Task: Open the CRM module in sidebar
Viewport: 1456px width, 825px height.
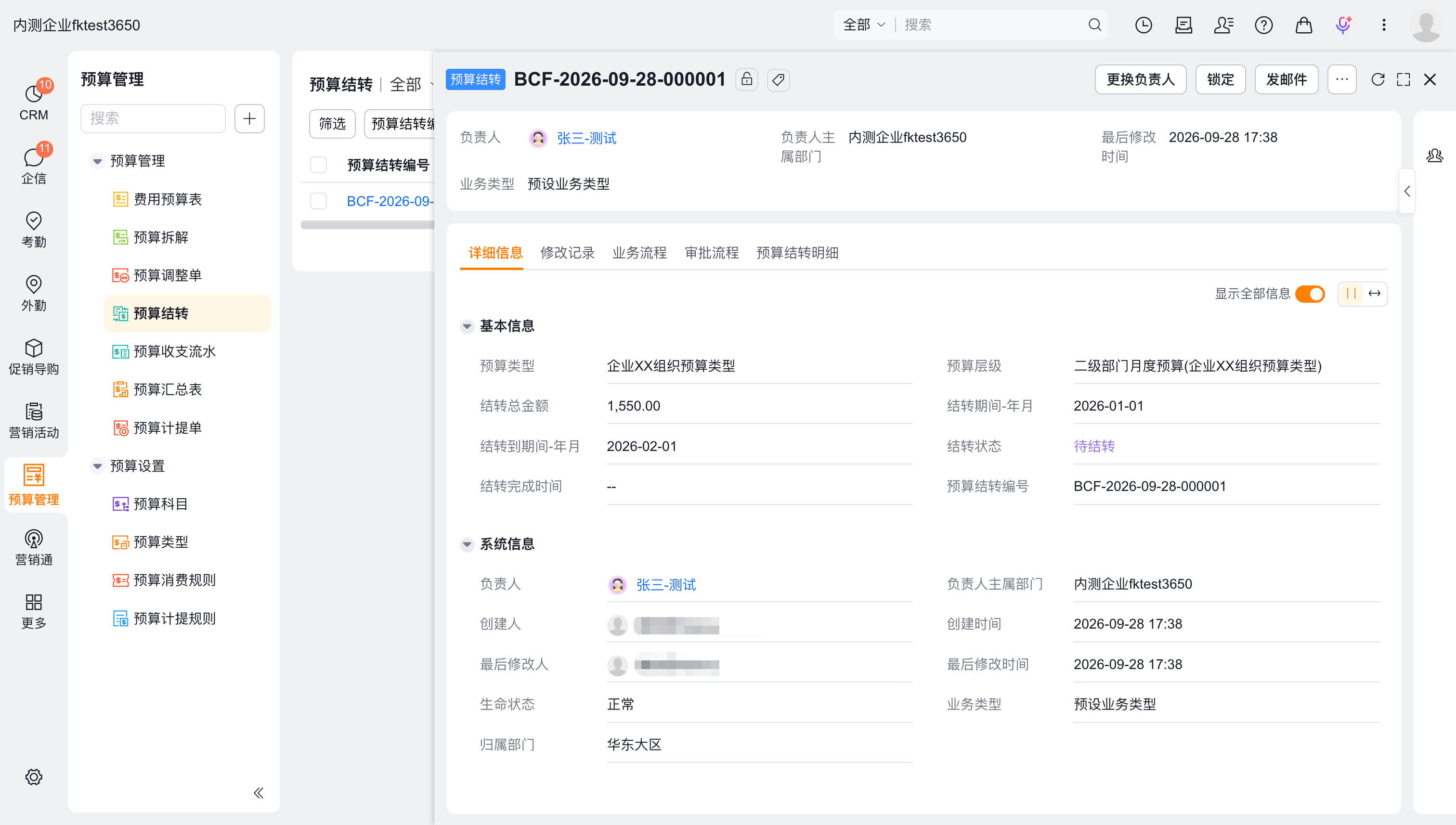Action: (x=34, y=102)
